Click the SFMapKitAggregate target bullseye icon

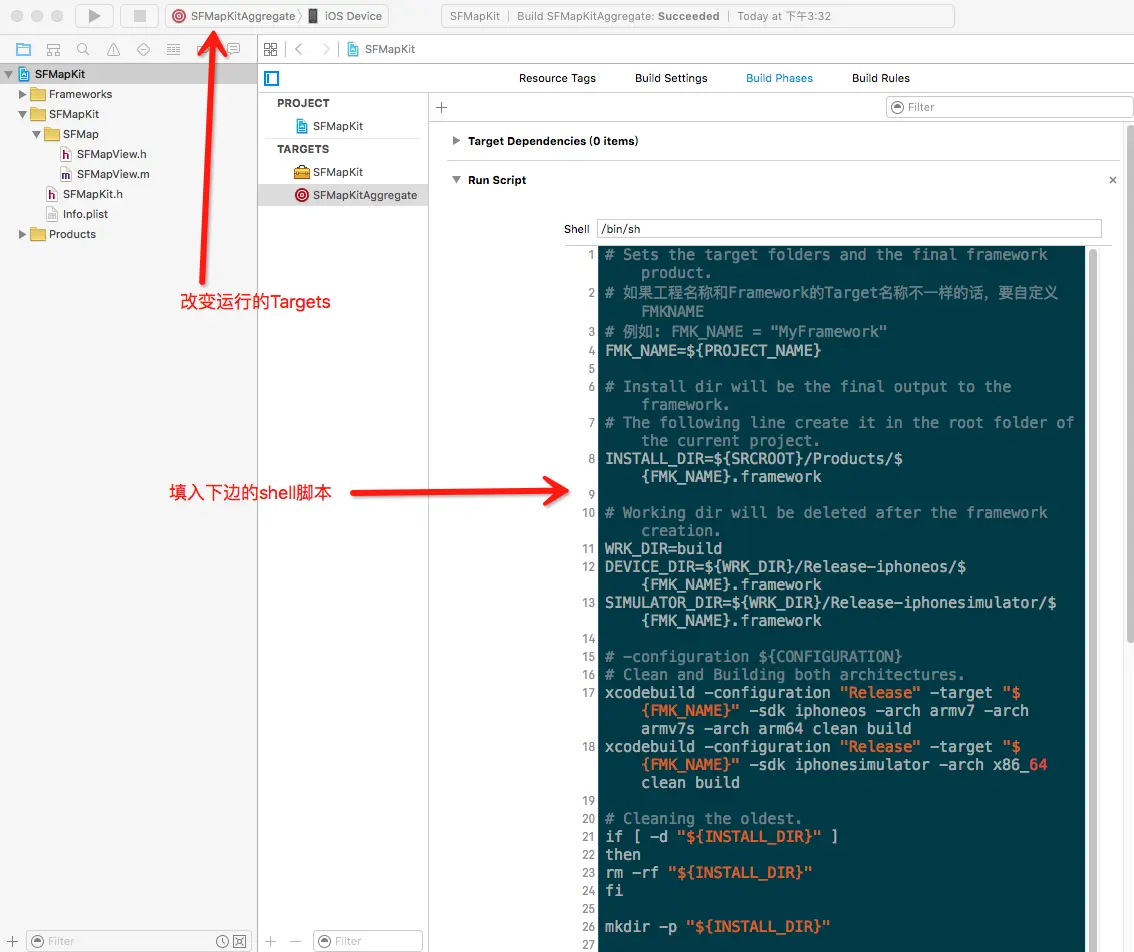pyautogui.click(x=302, y=195)
